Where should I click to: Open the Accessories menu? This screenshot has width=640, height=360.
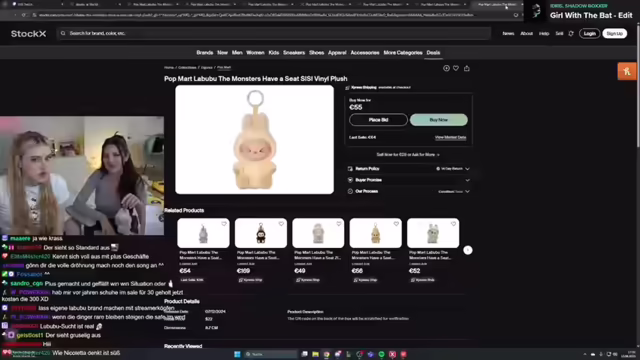tap(365, 53)
